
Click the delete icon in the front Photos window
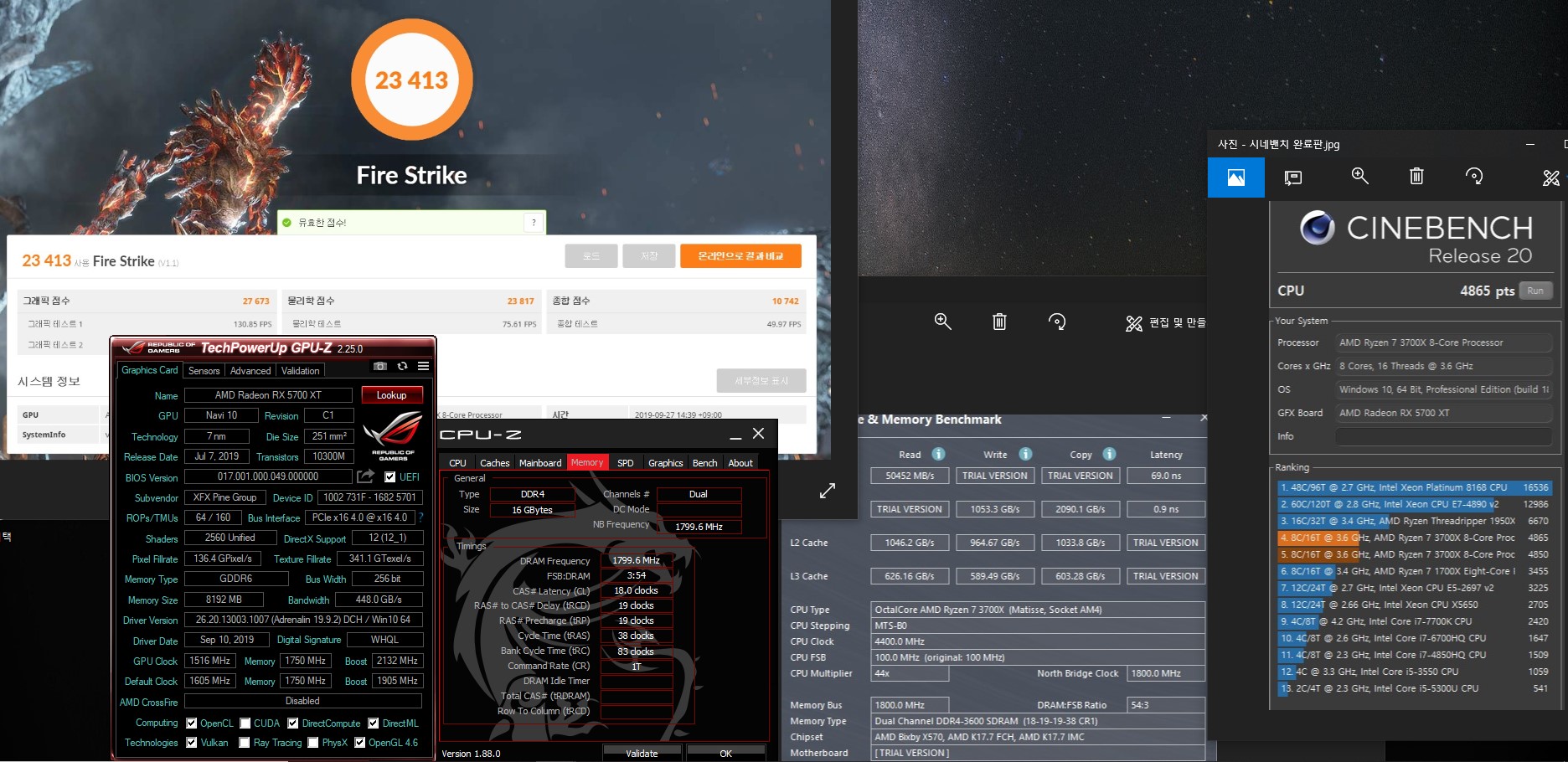point(1416,176)
